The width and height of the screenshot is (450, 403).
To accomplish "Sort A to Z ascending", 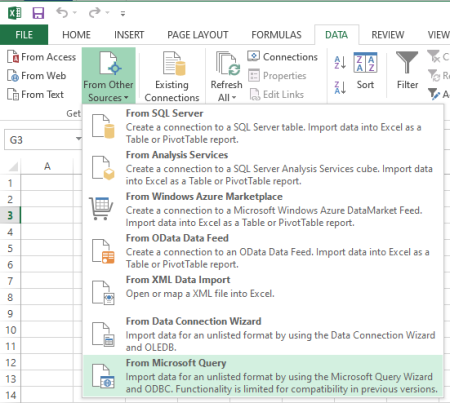I will (340, 62).
